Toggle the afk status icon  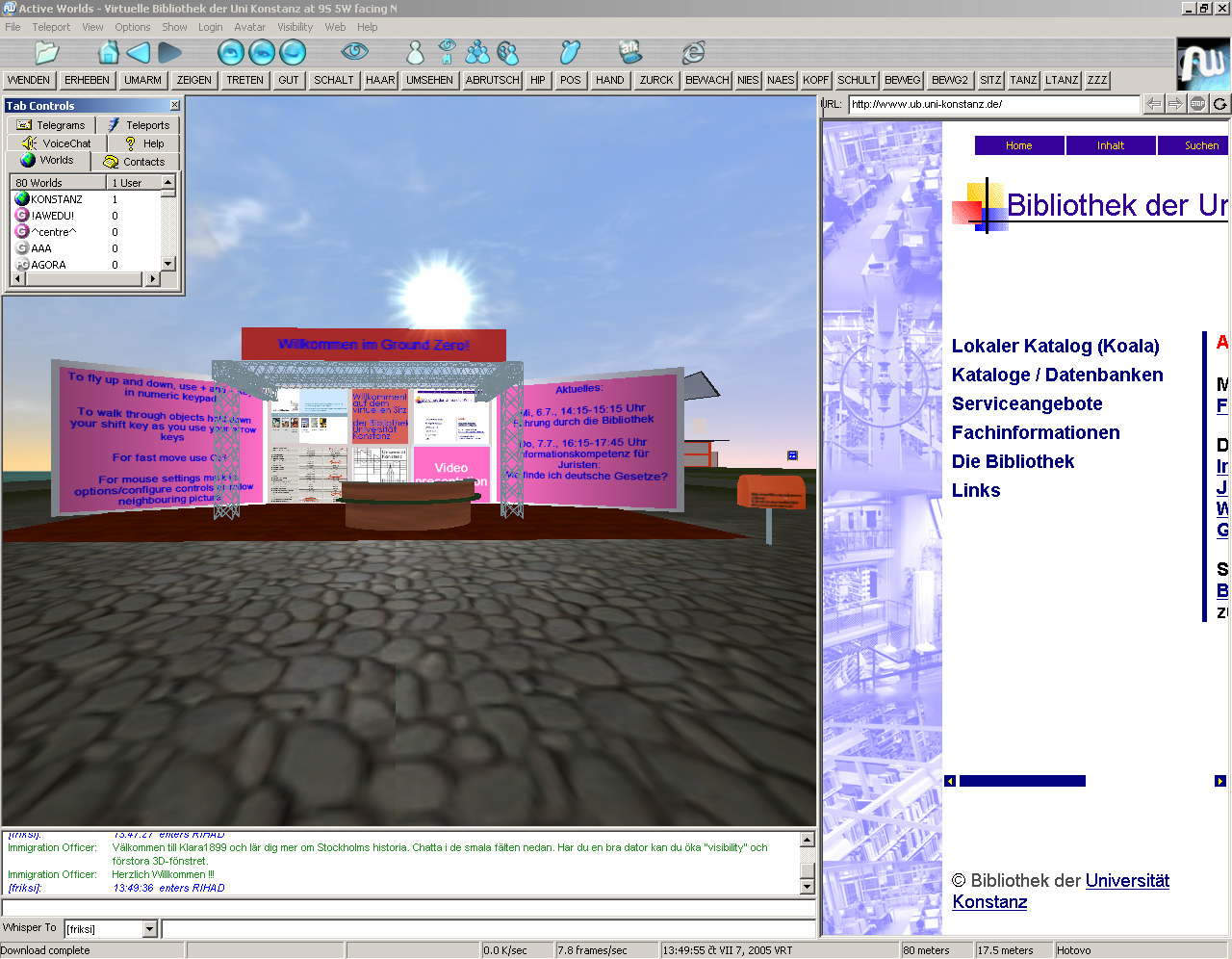630,51
